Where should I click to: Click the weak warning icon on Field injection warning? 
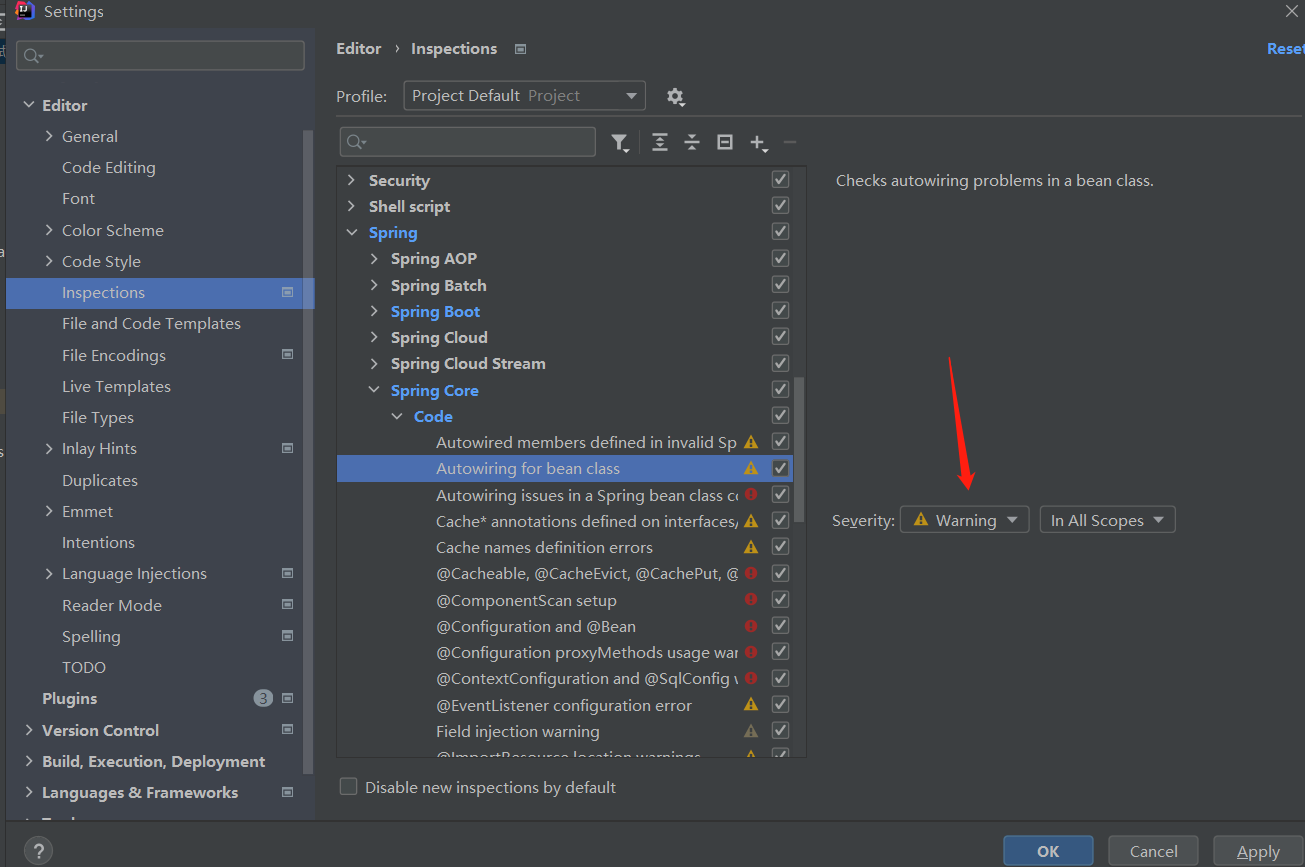pyautogui.click(x=751, y=731)
